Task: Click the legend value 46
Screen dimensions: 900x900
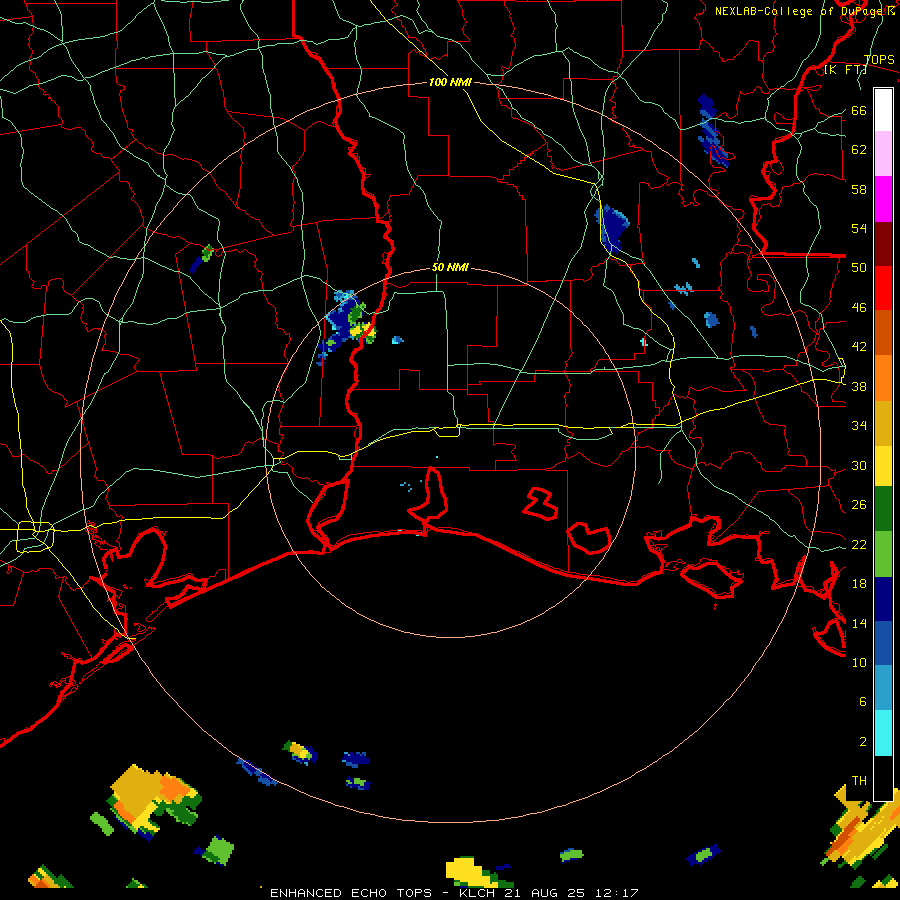Action: pos(859,308)
